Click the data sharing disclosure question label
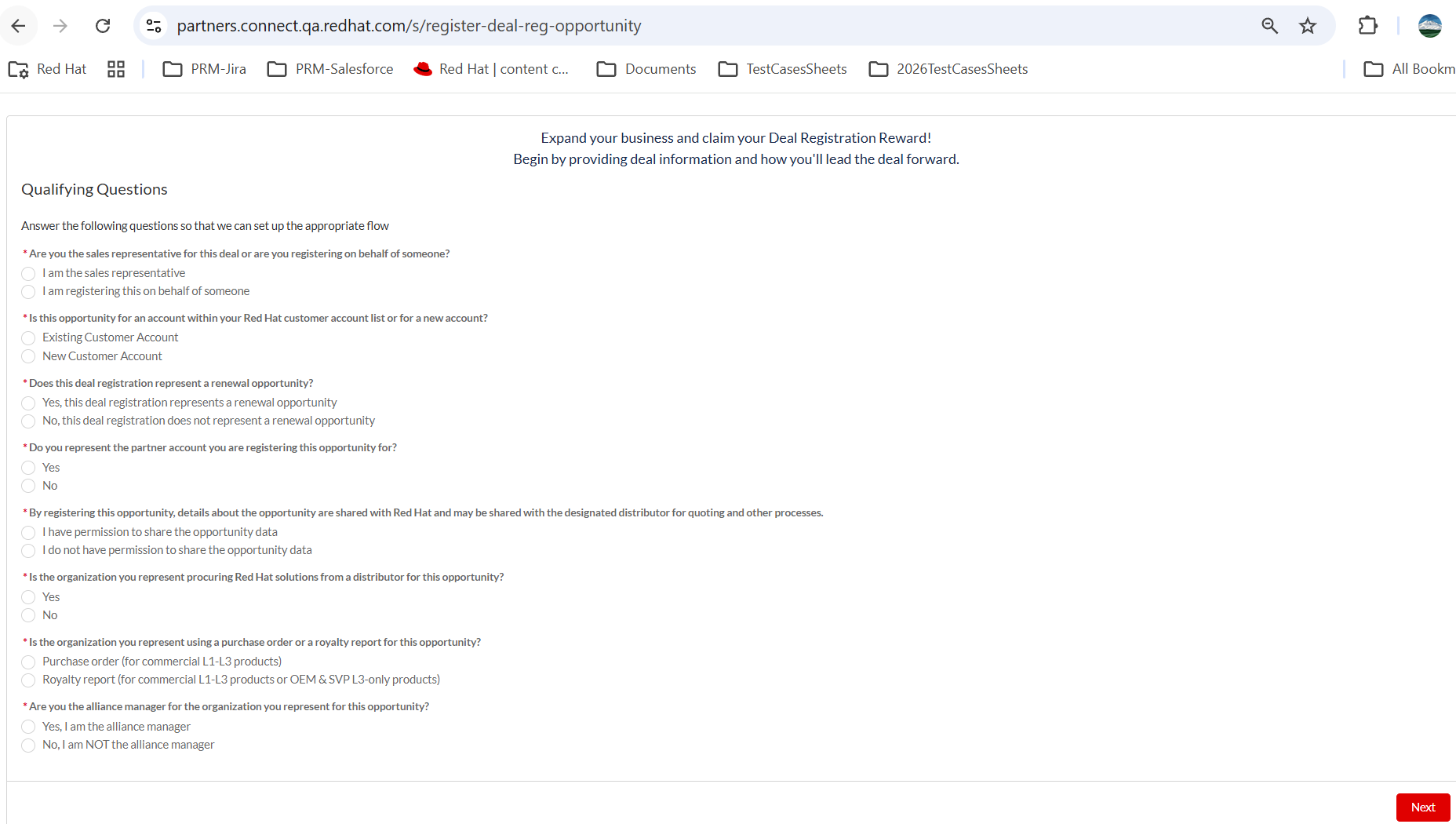Viewport: 1456px width, 824px height. 426,512
